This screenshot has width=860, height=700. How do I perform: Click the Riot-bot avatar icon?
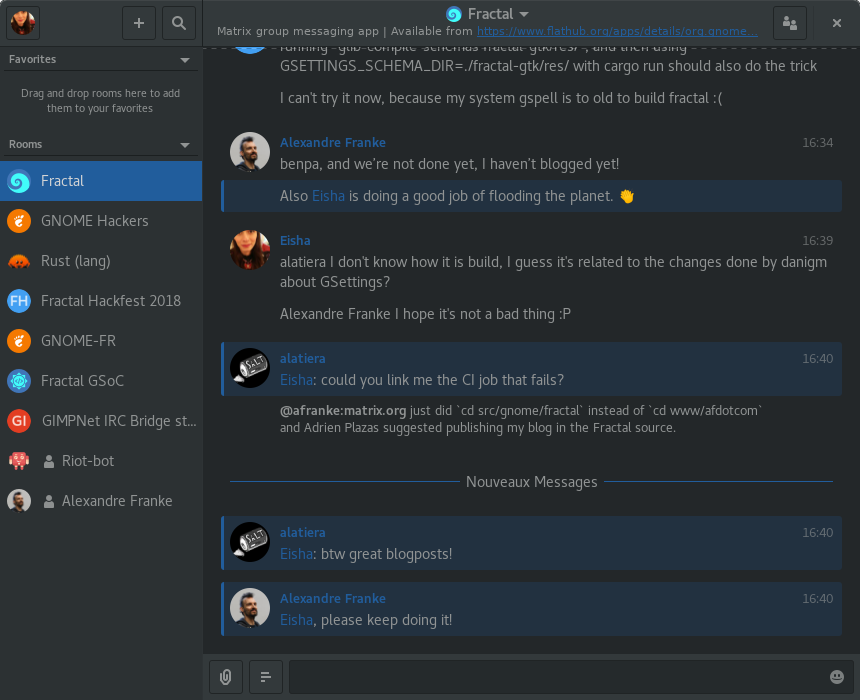[x=19, y=461]
